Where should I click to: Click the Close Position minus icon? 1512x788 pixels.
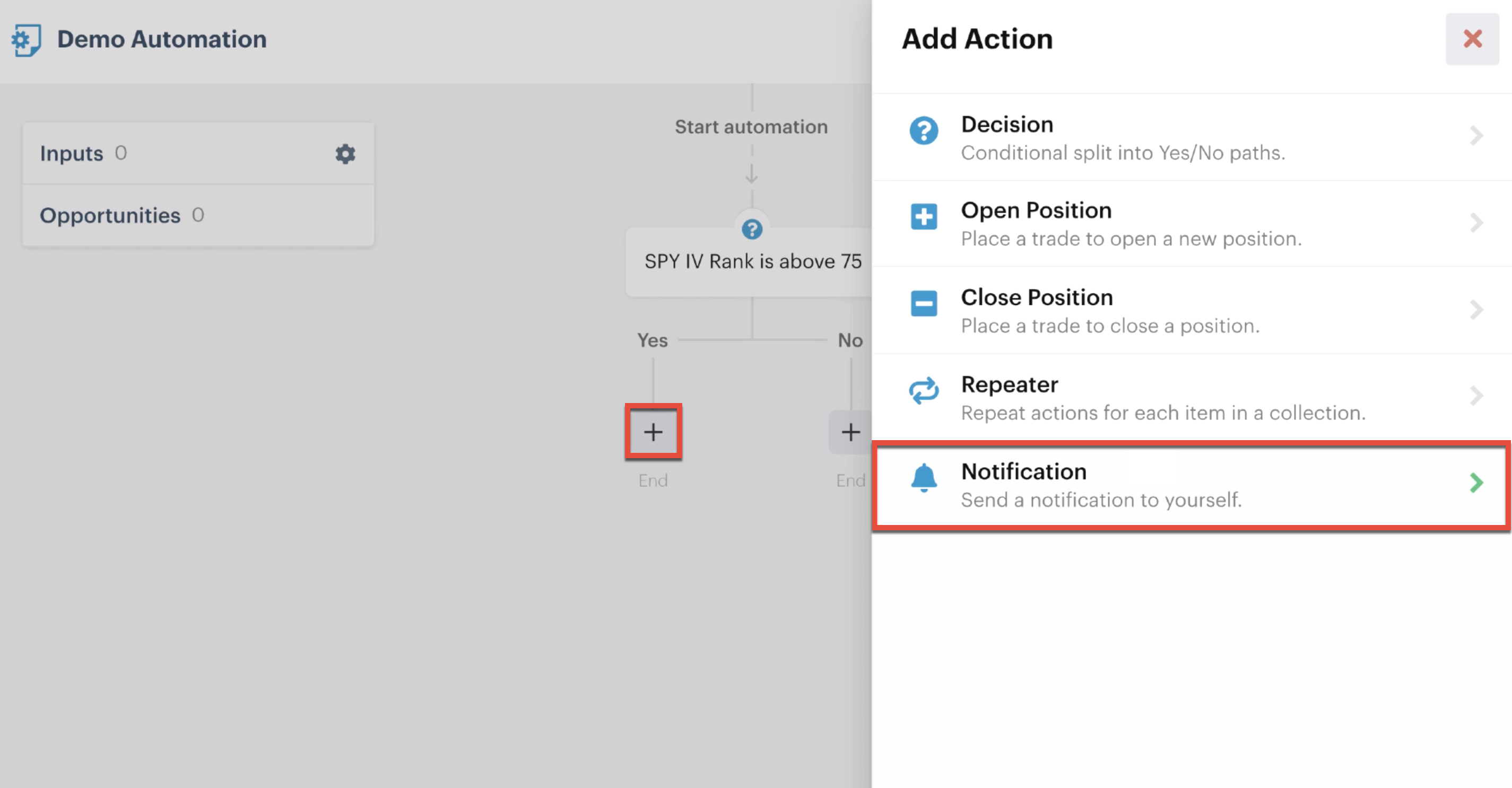924,303
